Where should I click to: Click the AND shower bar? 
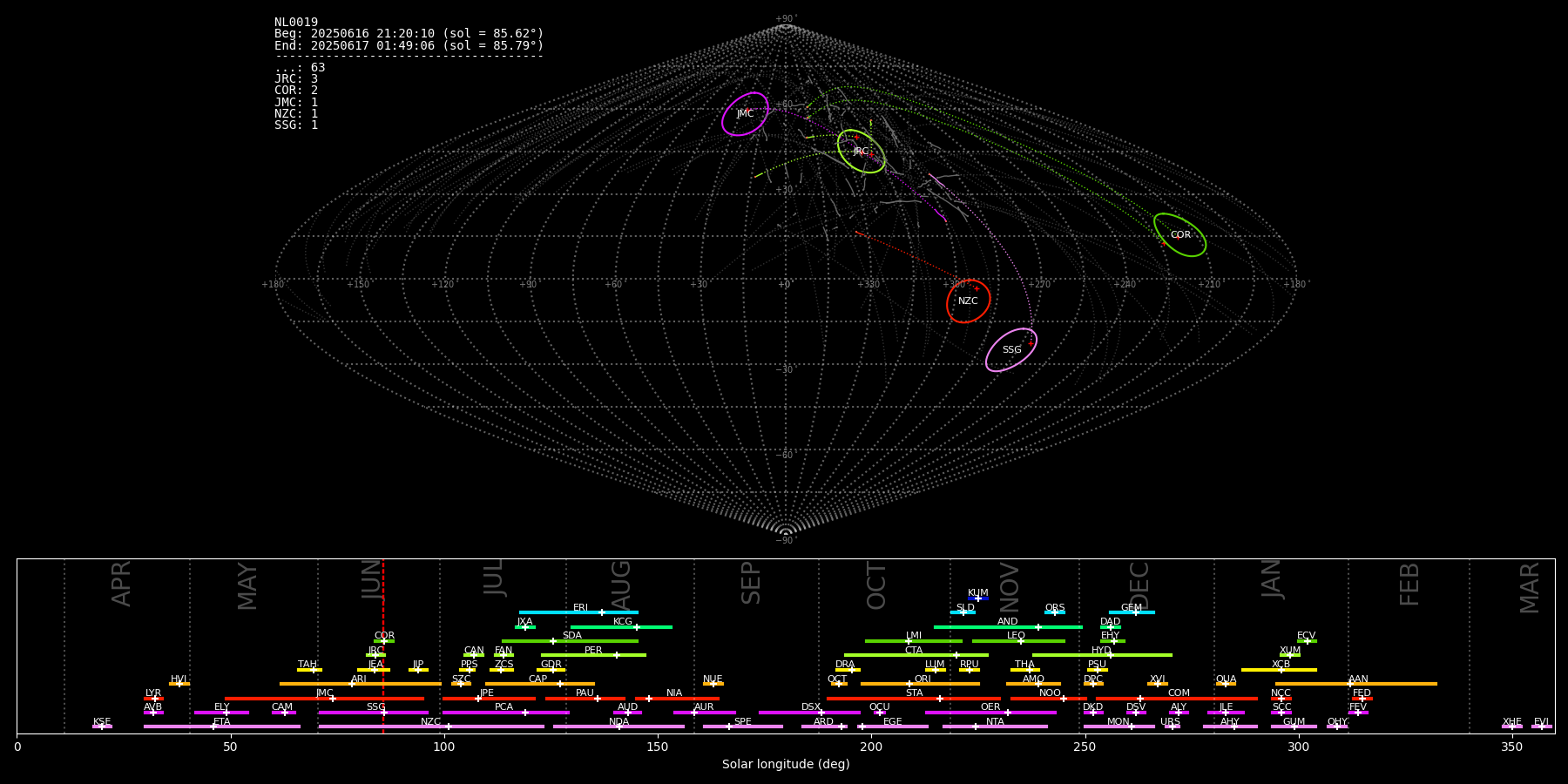[x=1008, y=626]
